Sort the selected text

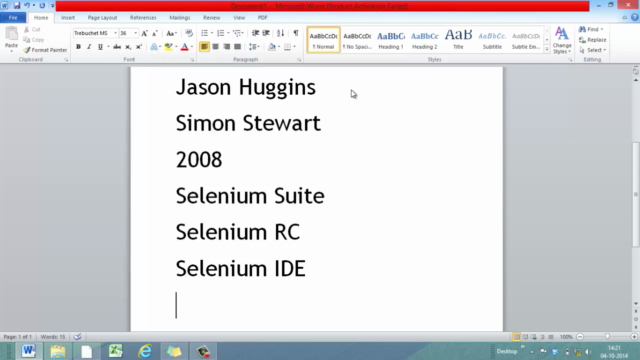pos(280,33)
